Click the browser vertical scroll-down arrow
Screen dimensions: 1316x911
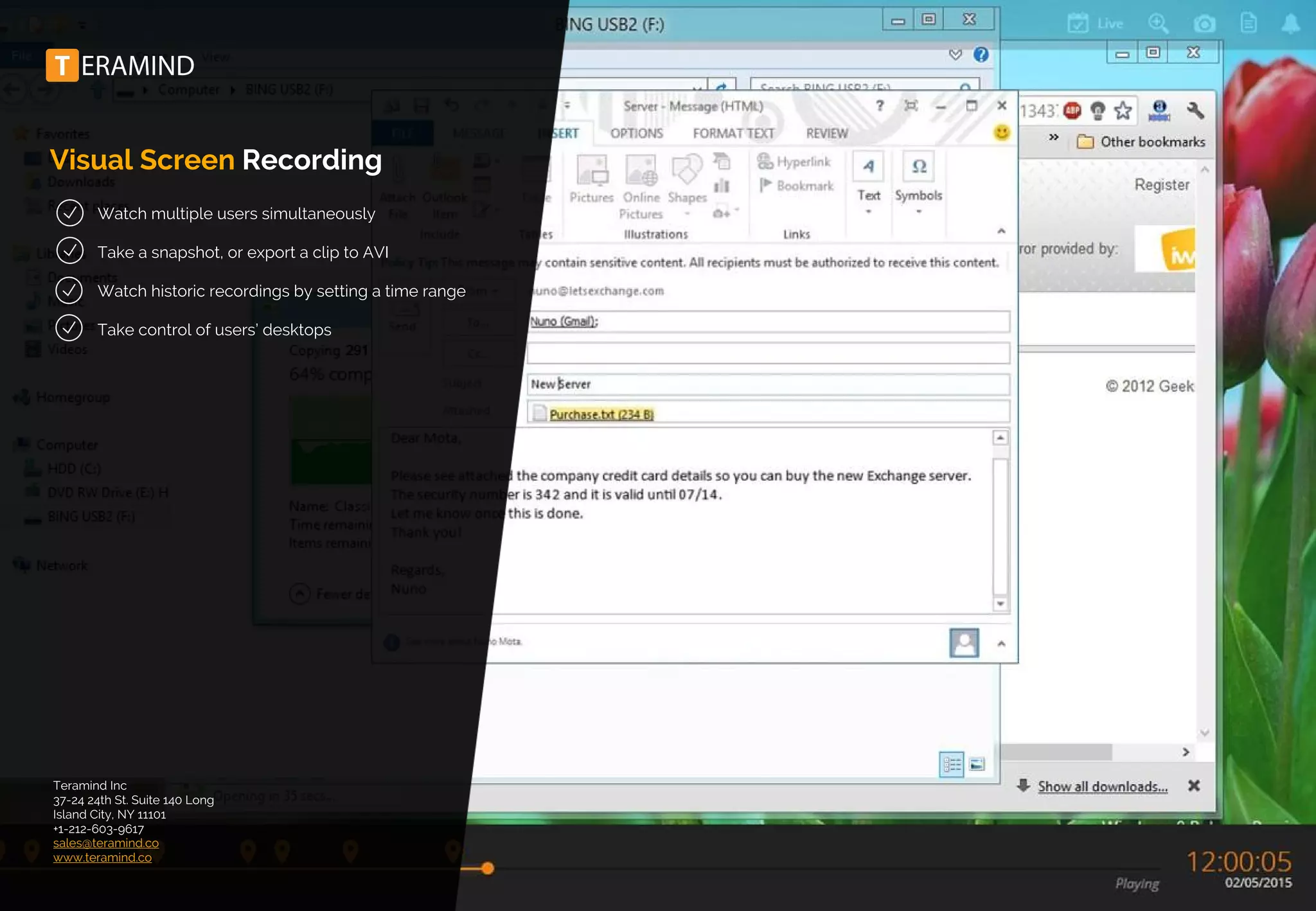pos(1205,733)
